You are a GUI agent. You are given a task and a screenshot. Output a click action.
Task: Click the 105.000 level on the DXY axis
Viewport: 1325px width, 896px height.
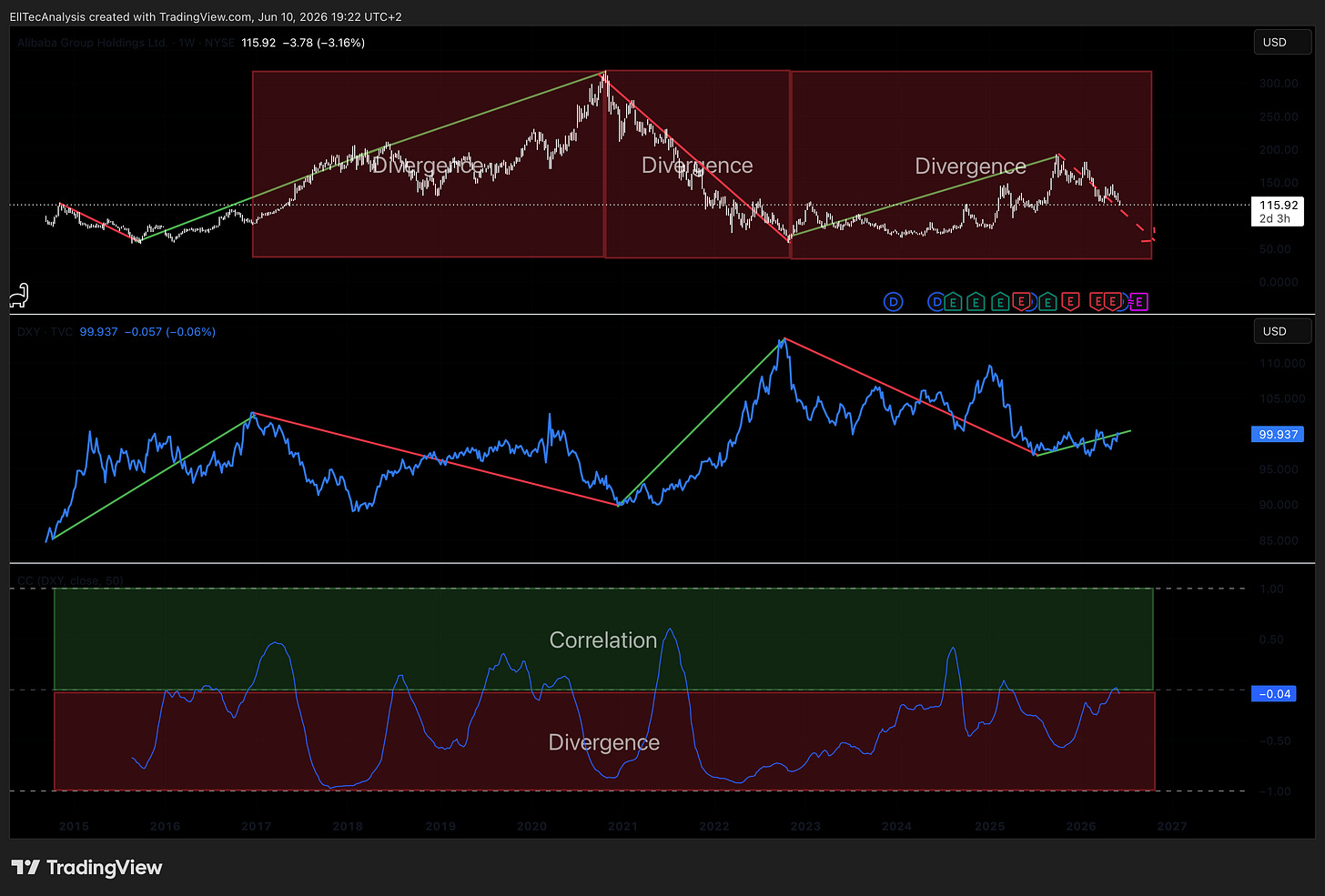tap(1282, 398)
